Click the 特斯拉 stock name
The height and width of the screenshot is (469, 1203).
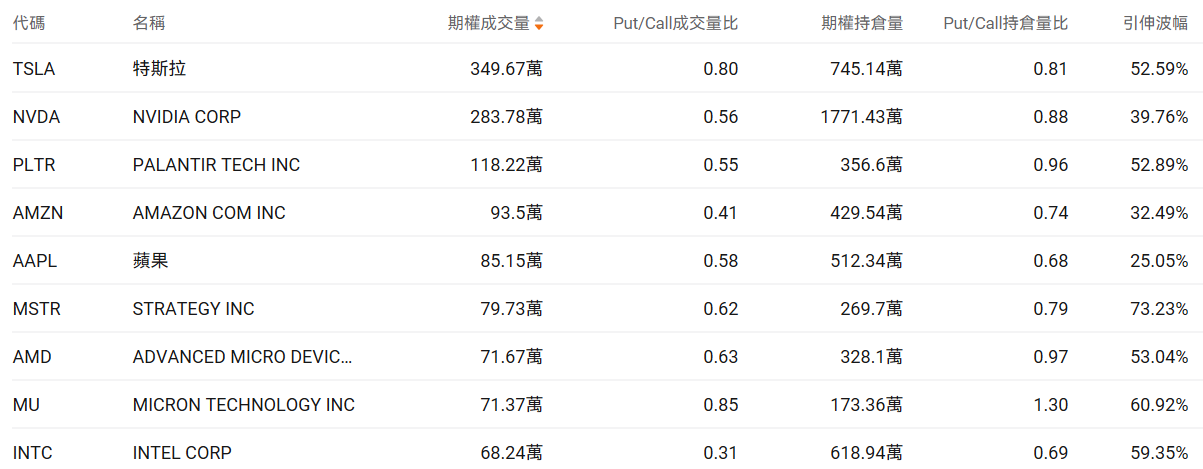160,69
